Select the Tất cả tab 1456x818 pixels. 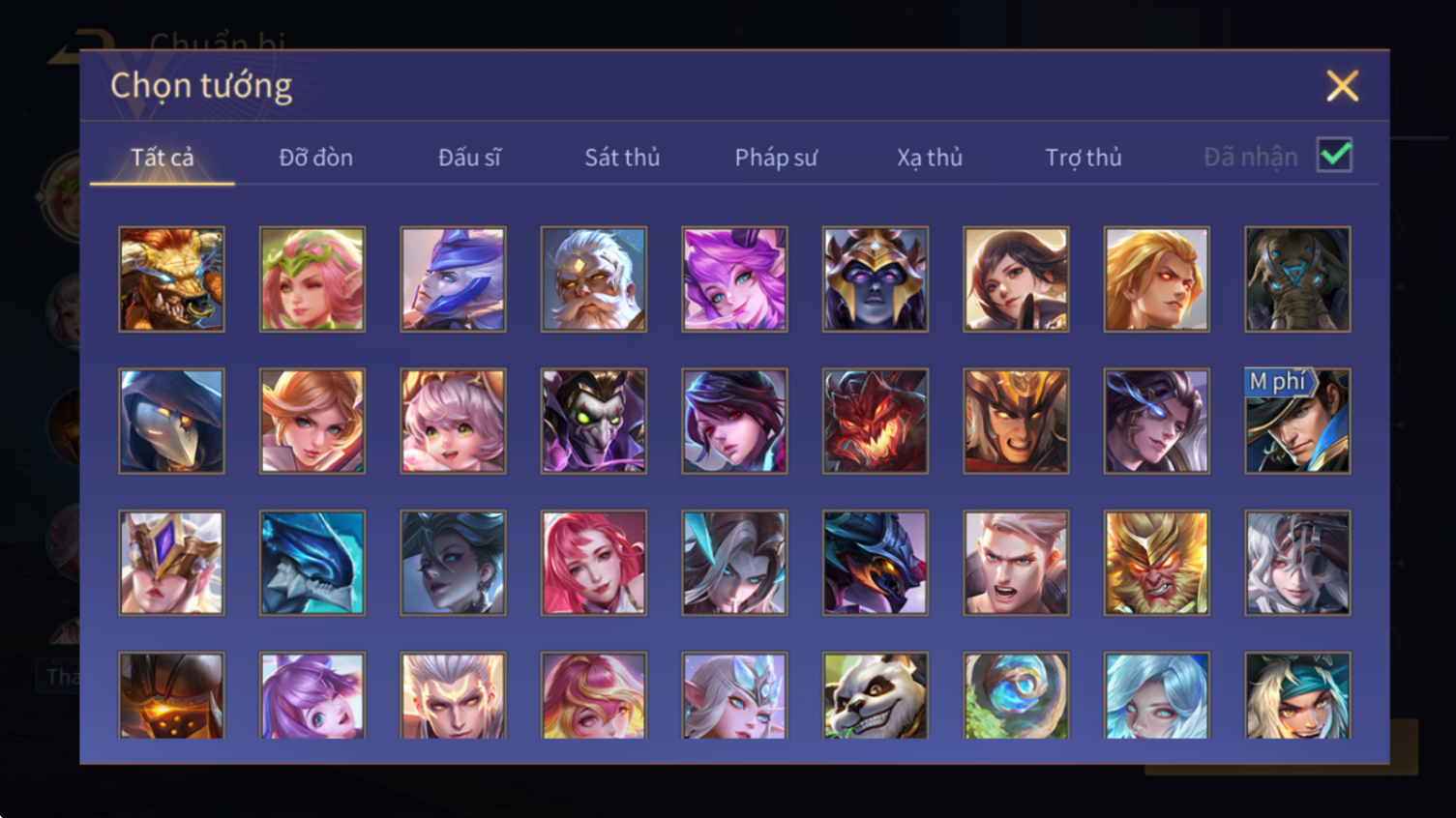coord(163,158)
